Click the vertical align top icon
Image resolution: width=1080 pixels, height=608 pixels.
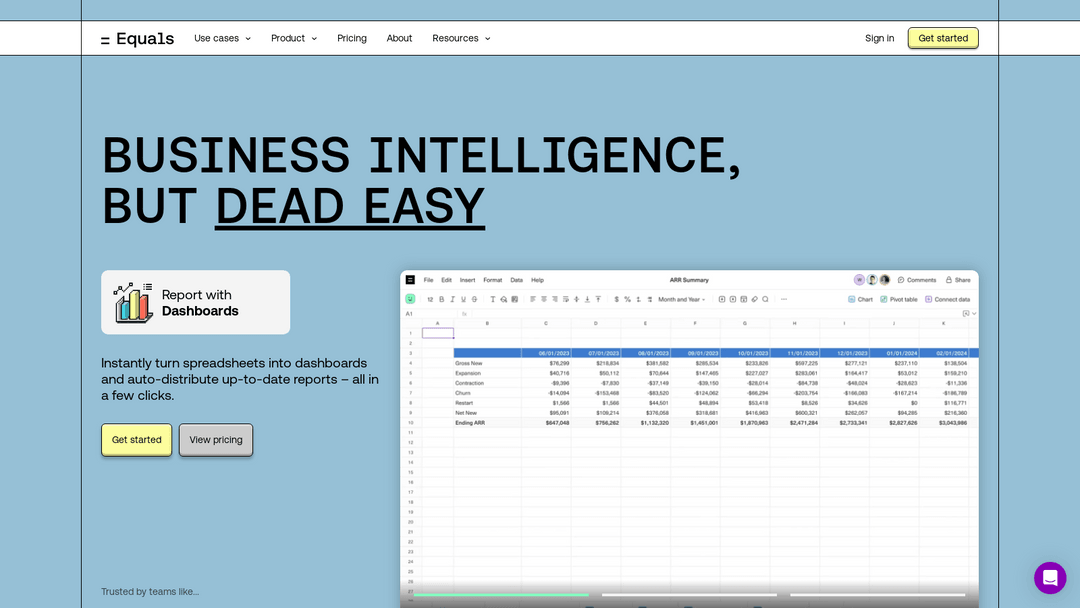tap(598, 300)
